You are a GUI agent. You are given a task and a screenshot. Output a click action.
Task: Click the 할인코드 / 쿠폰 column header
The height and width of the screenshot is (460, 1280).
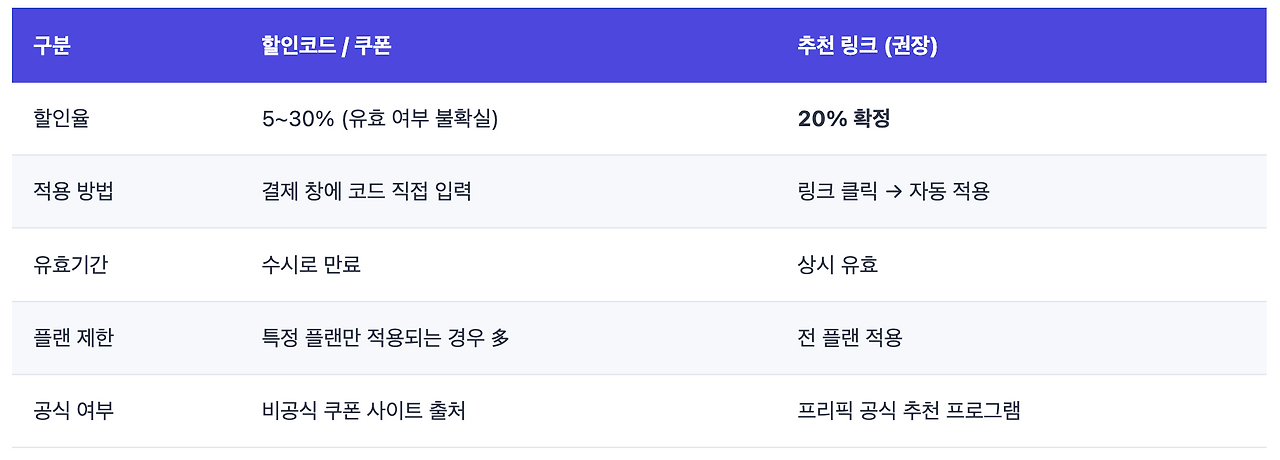point(325,46)
